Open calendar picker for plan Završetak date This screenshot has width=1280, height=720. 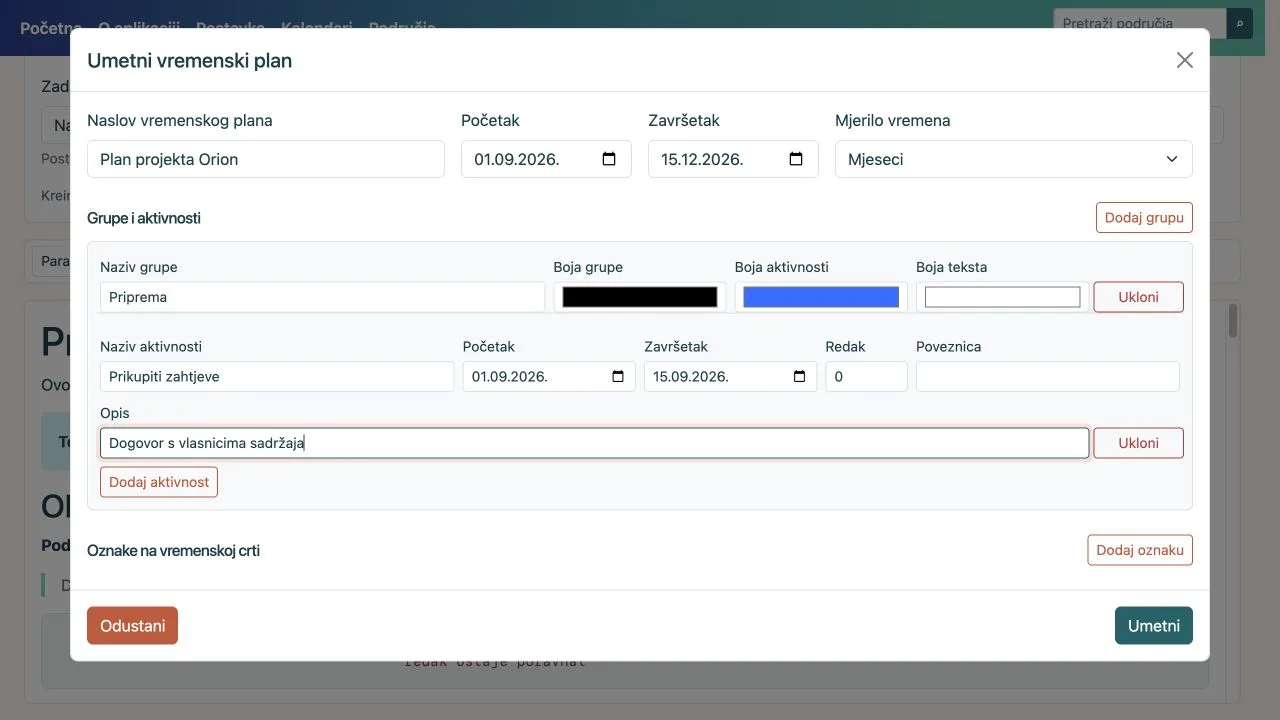(x=796, y=159)
